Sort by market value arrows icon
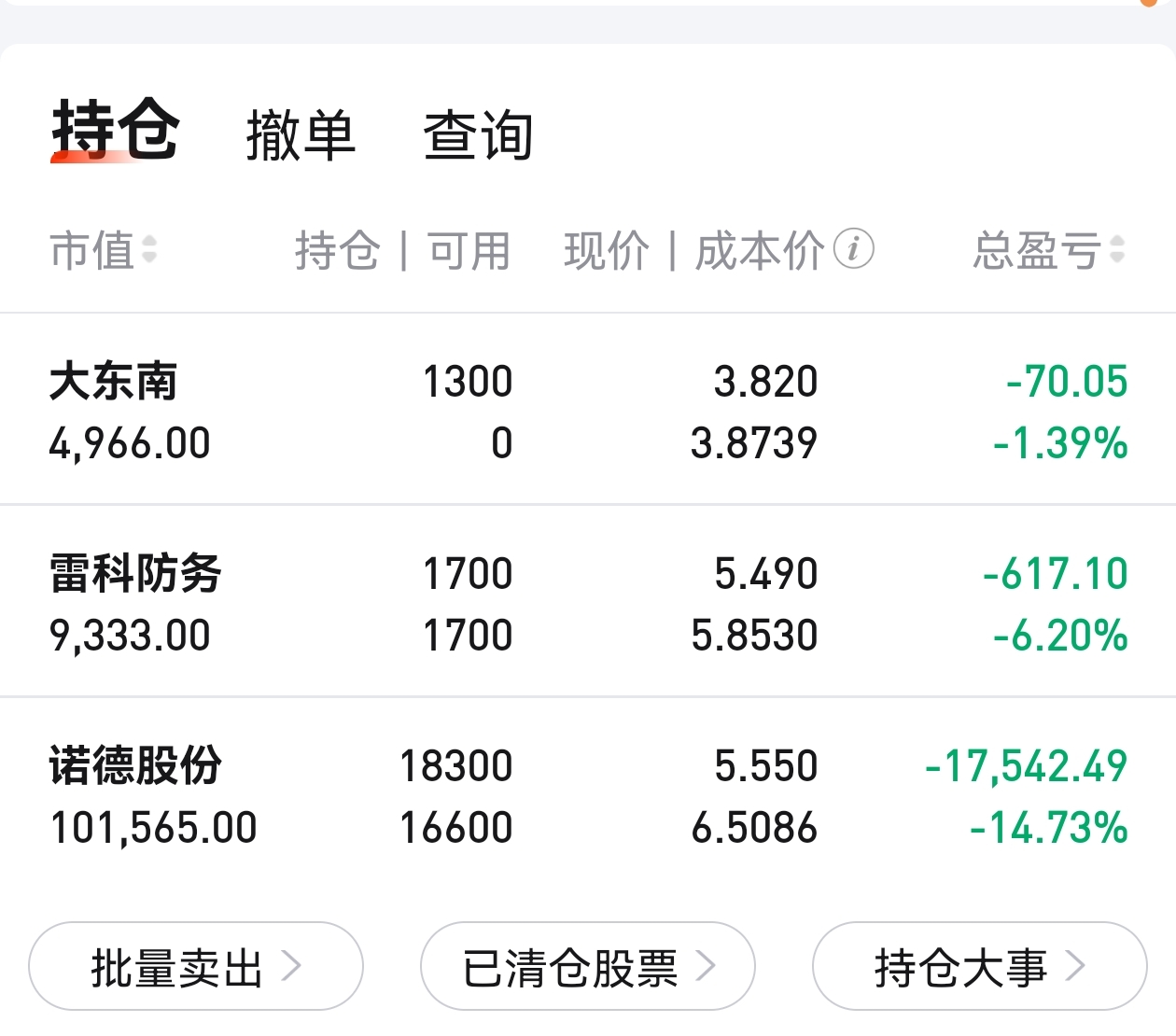Viewport: 1176px width, 1036px height. tap(149, 249)
